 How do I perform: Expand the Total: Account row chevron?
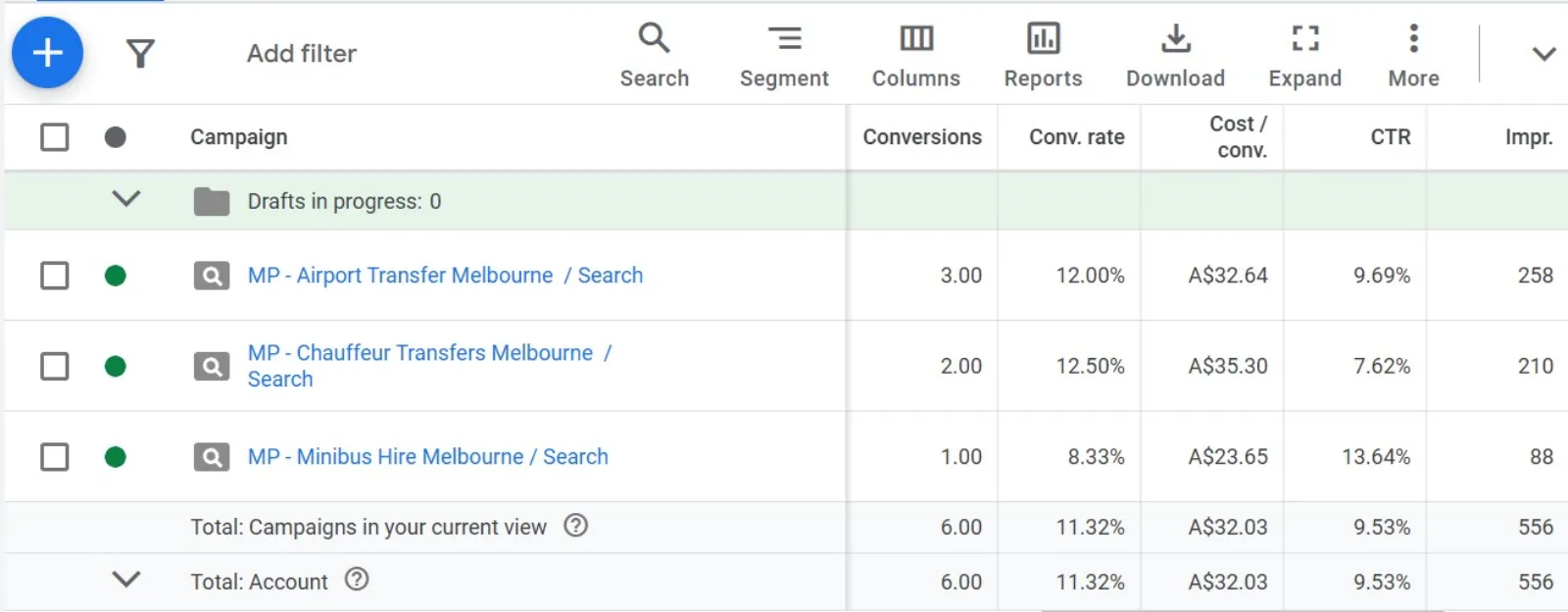[126, 579]
